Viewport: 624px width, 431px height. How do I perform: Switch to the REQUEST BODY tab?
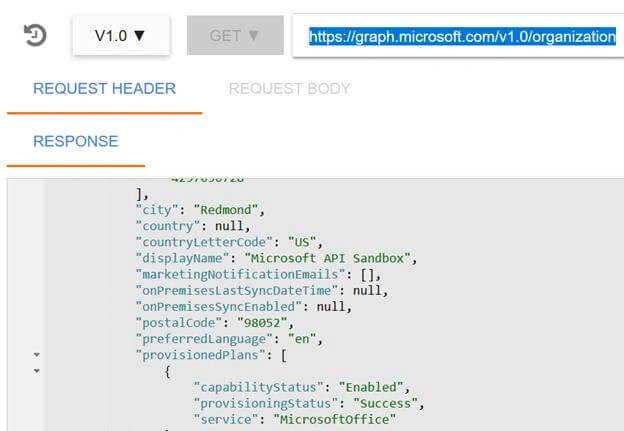[x=289, y=88]
